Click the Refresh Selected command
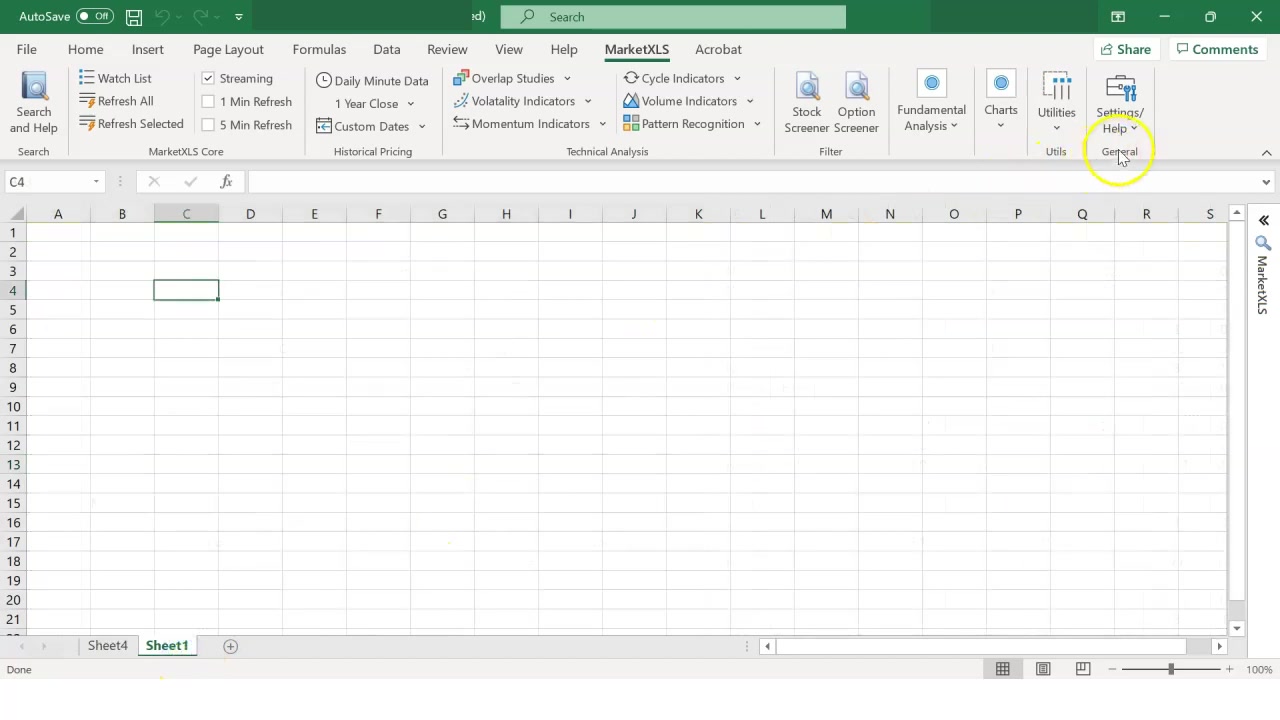Image resolution: width=1280 pixels, height=720 pixels. pyautogui.click(x=131, y=124)
